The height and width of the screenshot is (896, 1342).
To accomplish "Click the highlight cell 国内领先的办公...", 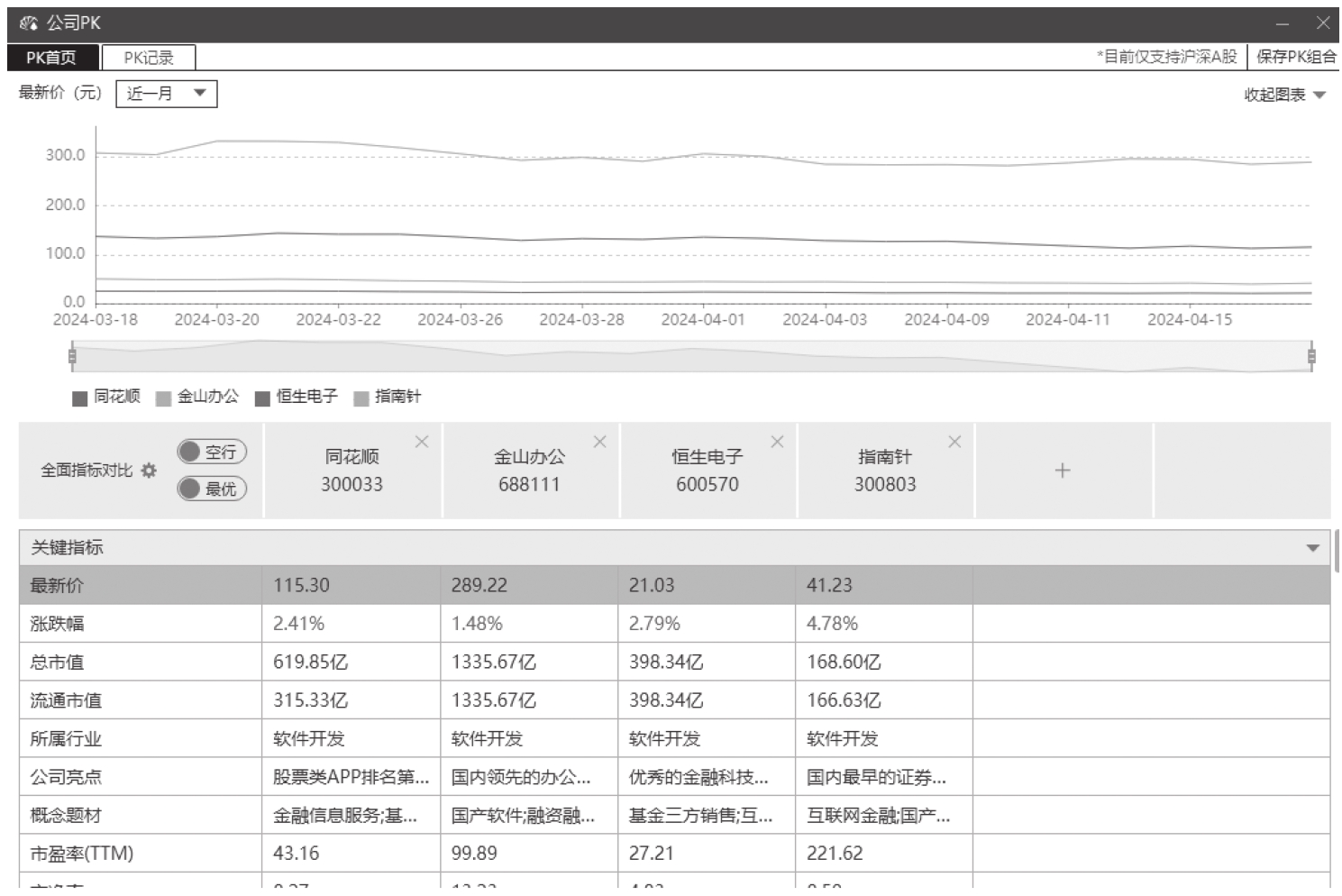I will tap(521, 777).
